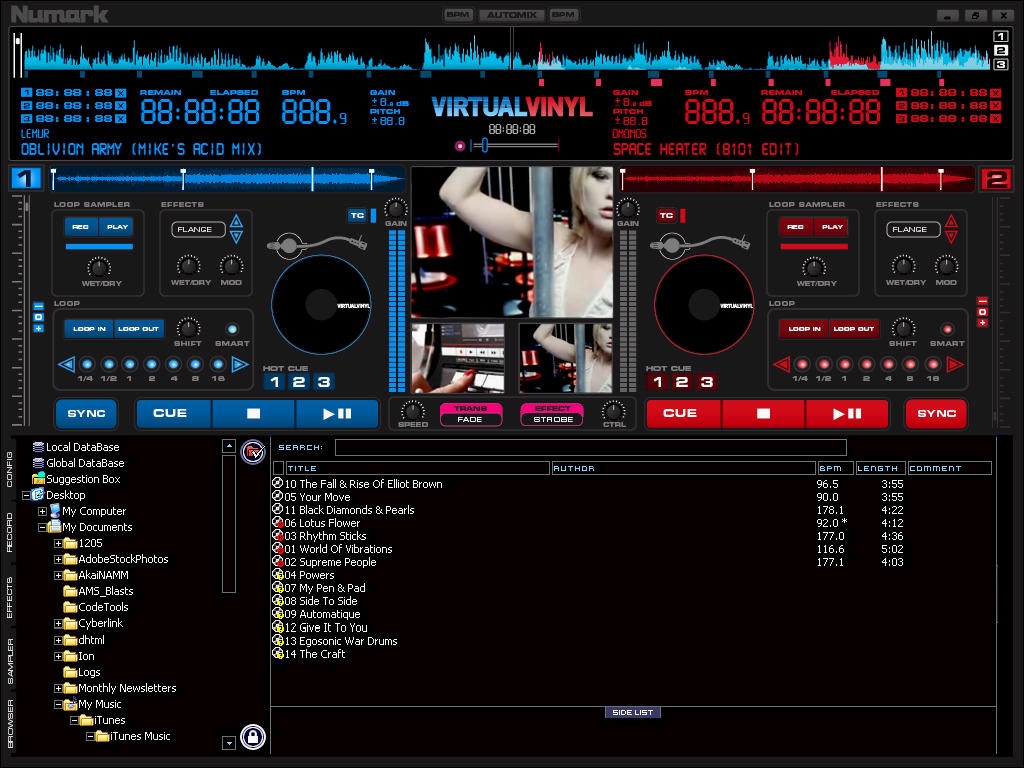This screenshot has height=768, width=1024.
Task: Toggle deck 2 TC timecode button
Action: coord(666,216)
